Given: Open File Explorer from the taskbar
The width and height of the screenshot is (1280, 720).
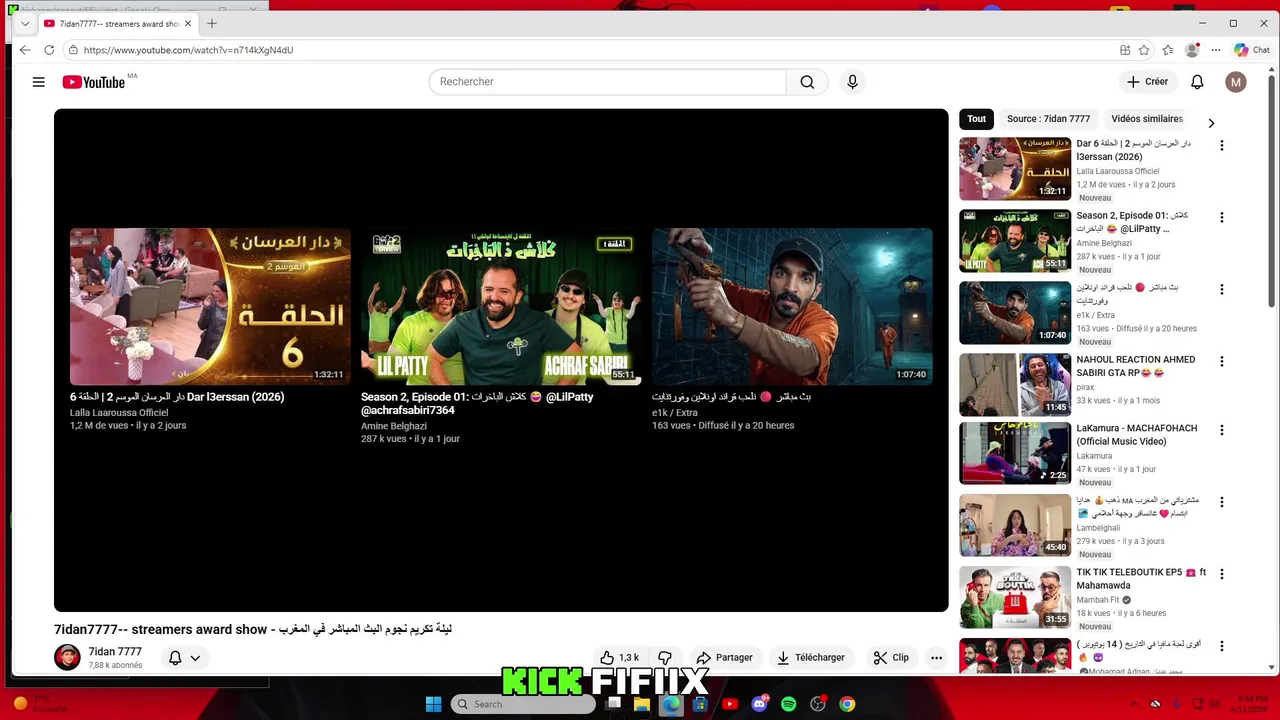Looking at the screenshot, I should pyautogui.click(x=642, y=704).
